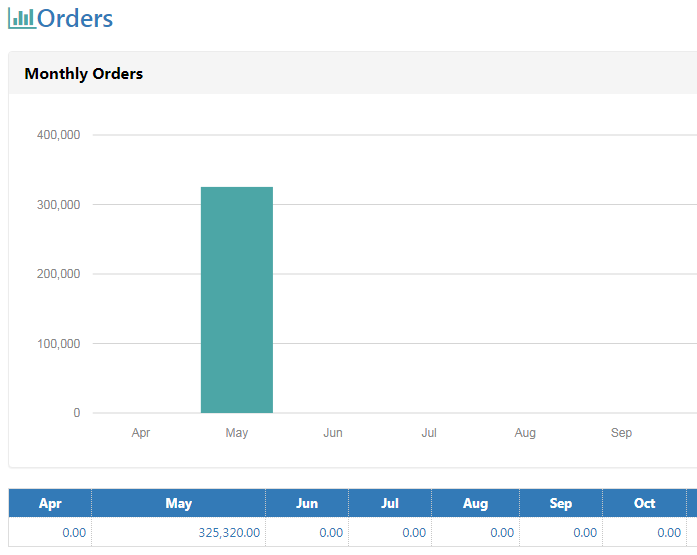Image resolution: width=697 pixels, height=555 pixels.
Task: Select the Aug table column header
Action: tap(475, 503)
